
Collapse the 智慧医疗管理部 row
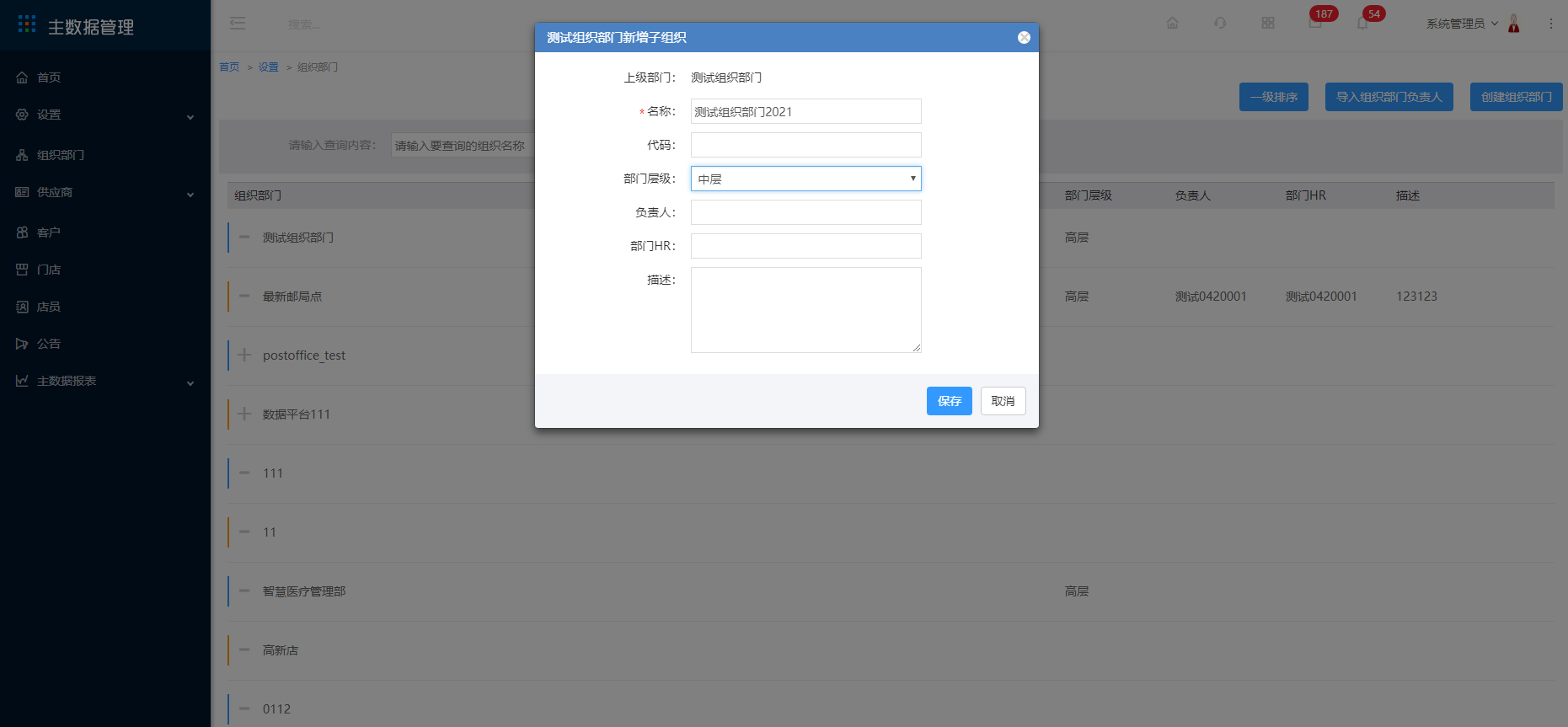(244, 591)
